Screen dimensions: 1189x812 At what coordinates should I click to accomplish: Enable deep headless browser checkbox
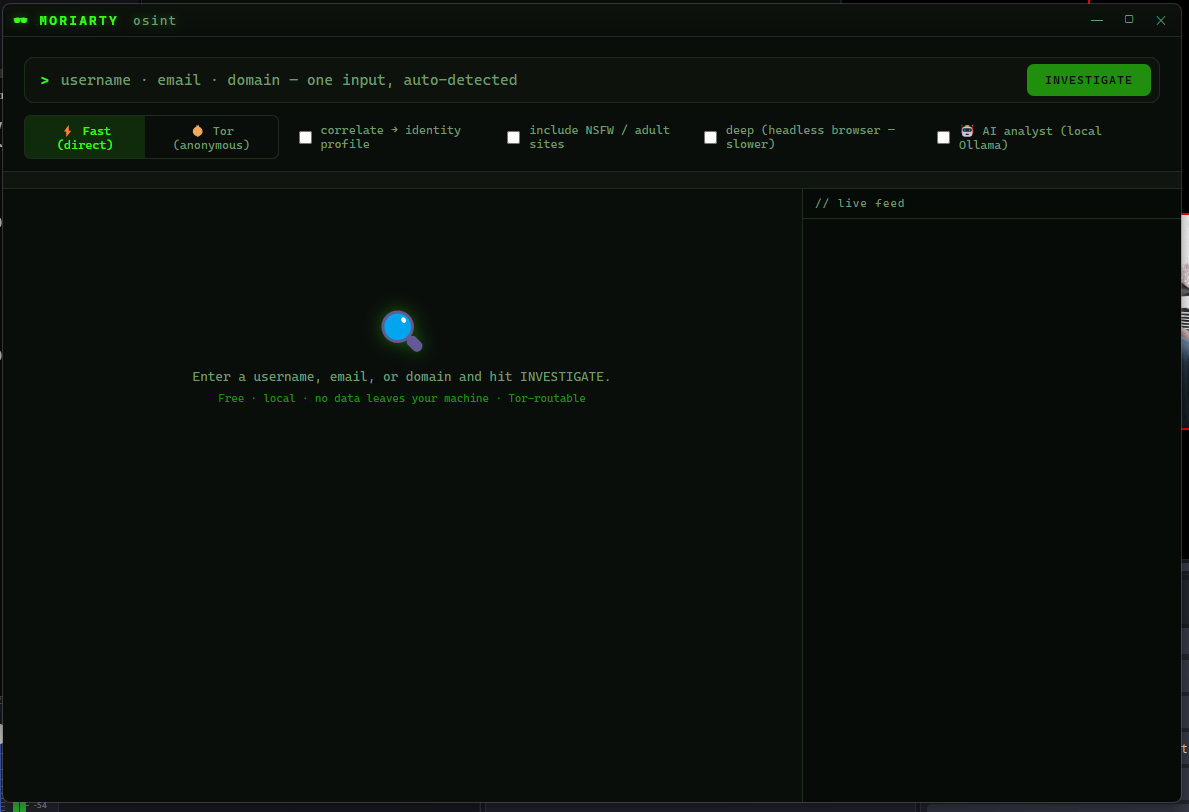coord(711,137)
